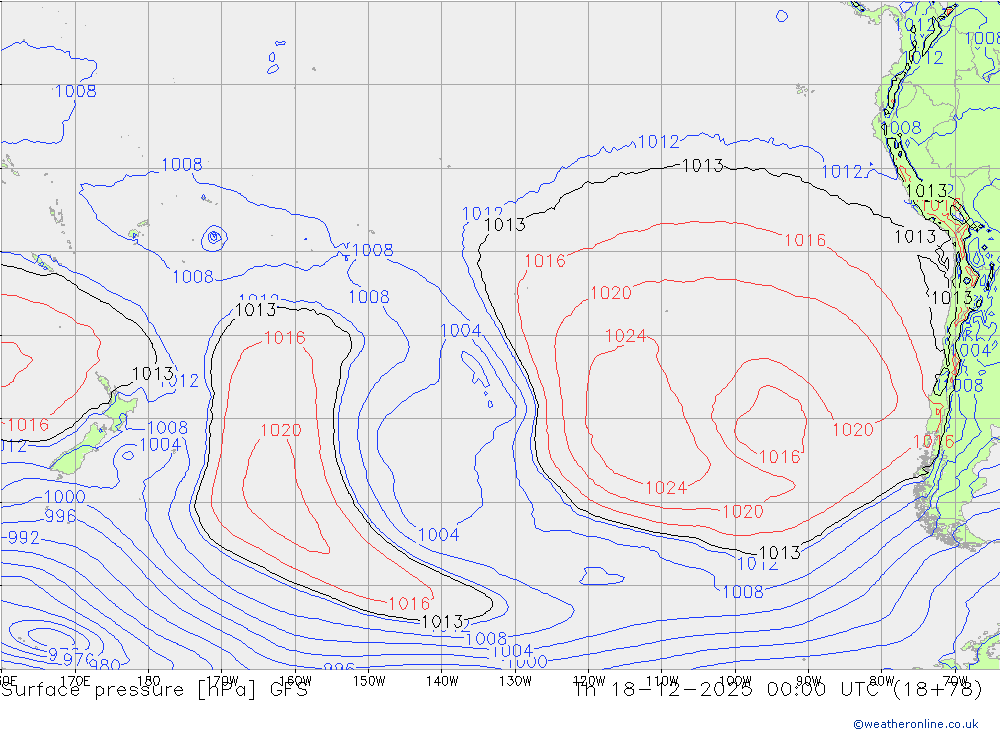The image size is (1000, 733).
Task: Click the '996' isobar label
Action: (x=60, y=516)
